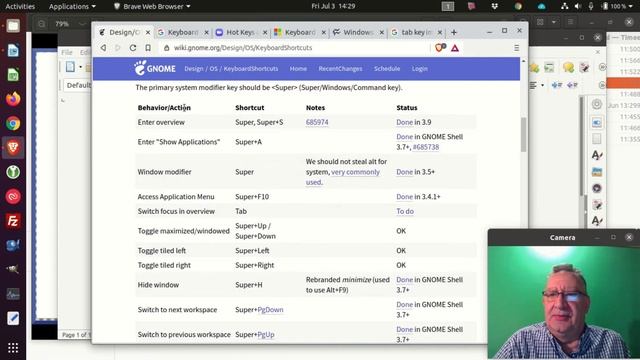
Task: Click the address bar URL field
Action: pyautogui.click(x=294, y=48)
